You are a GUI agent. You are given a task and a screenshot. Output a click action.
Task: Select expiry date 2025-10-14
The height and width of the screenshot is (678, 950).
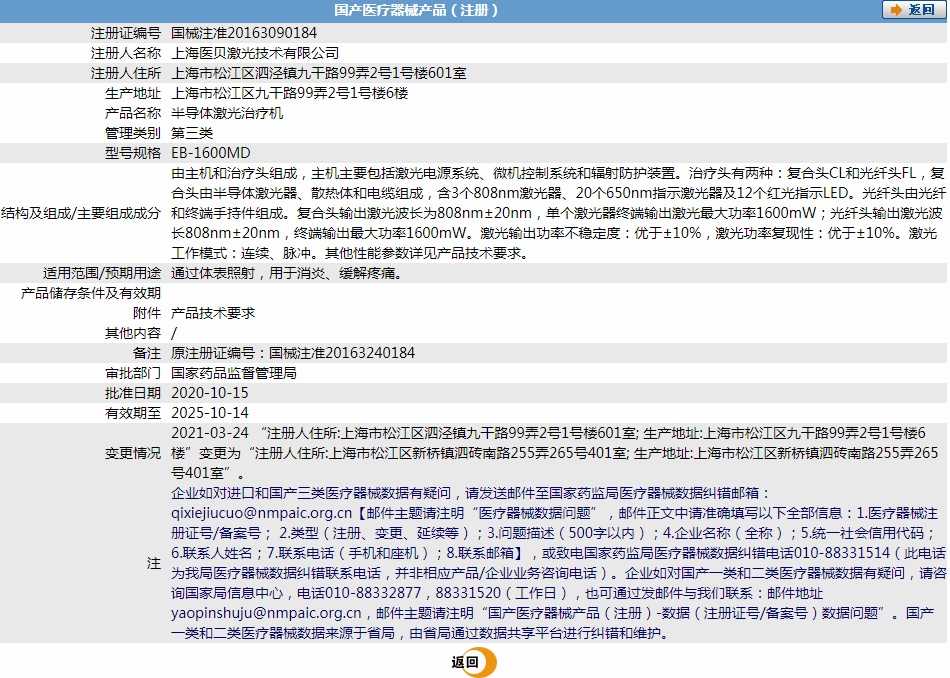click(210, 413)
